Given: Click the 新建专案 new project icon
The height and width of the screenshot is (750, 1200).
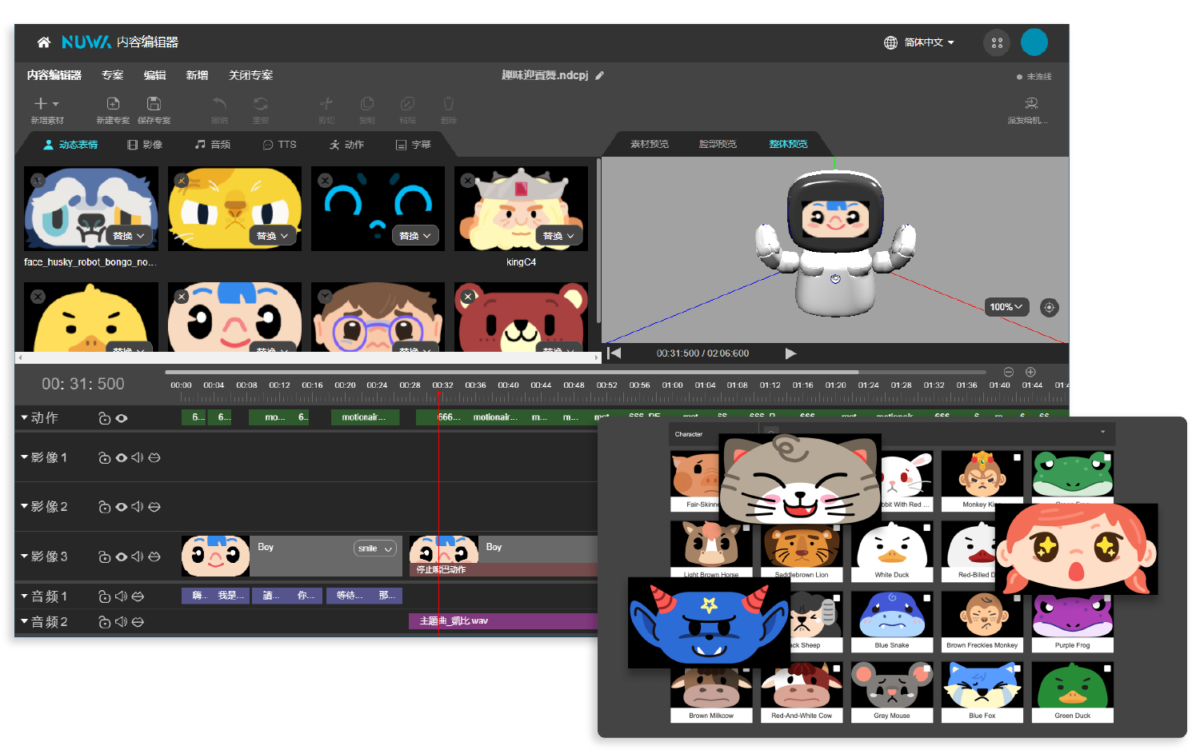Looking at the screenshot, I should pyautogui.click(x=113, y=104).
